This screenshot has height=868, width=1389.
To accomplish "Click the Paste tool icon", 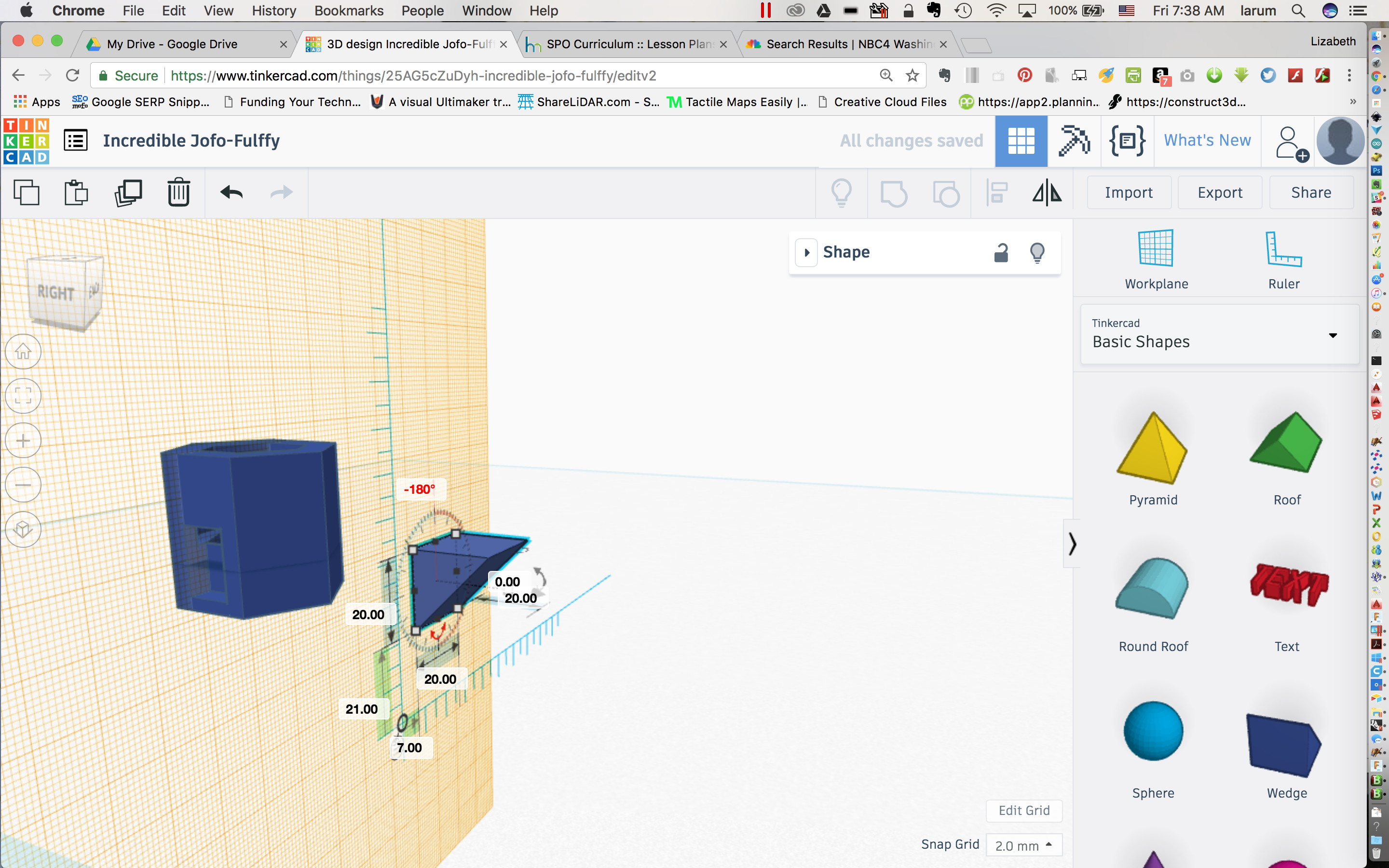I will click(76, 192).
